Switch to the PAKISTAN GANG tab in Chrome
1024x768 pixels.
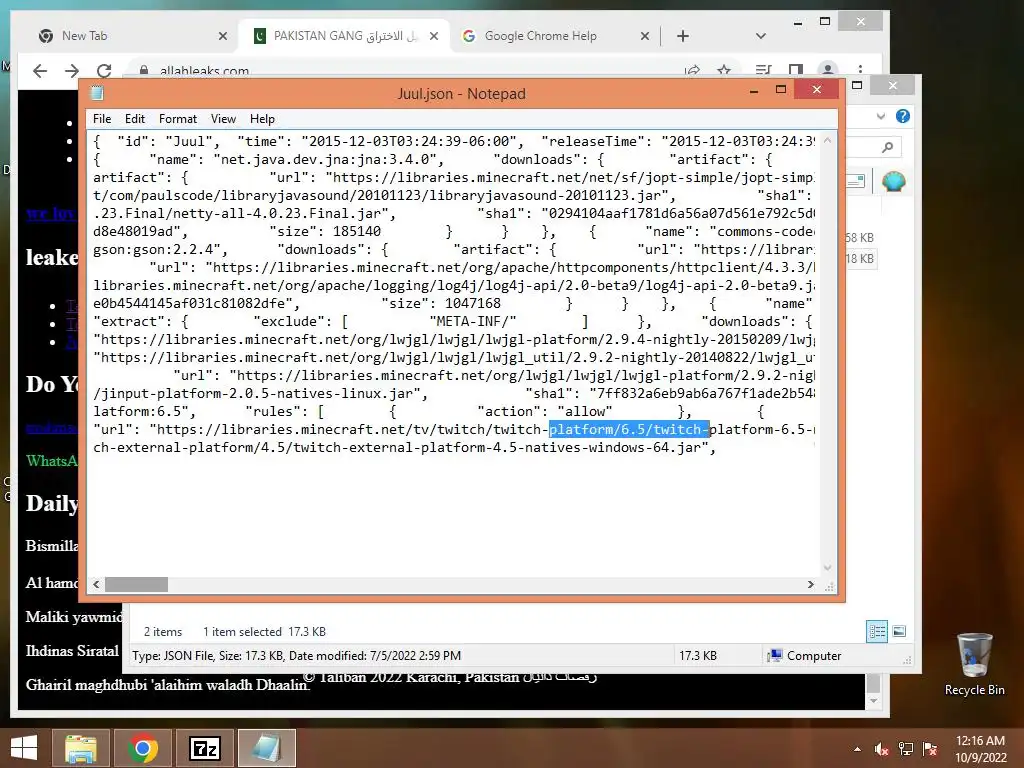[345, 36]
